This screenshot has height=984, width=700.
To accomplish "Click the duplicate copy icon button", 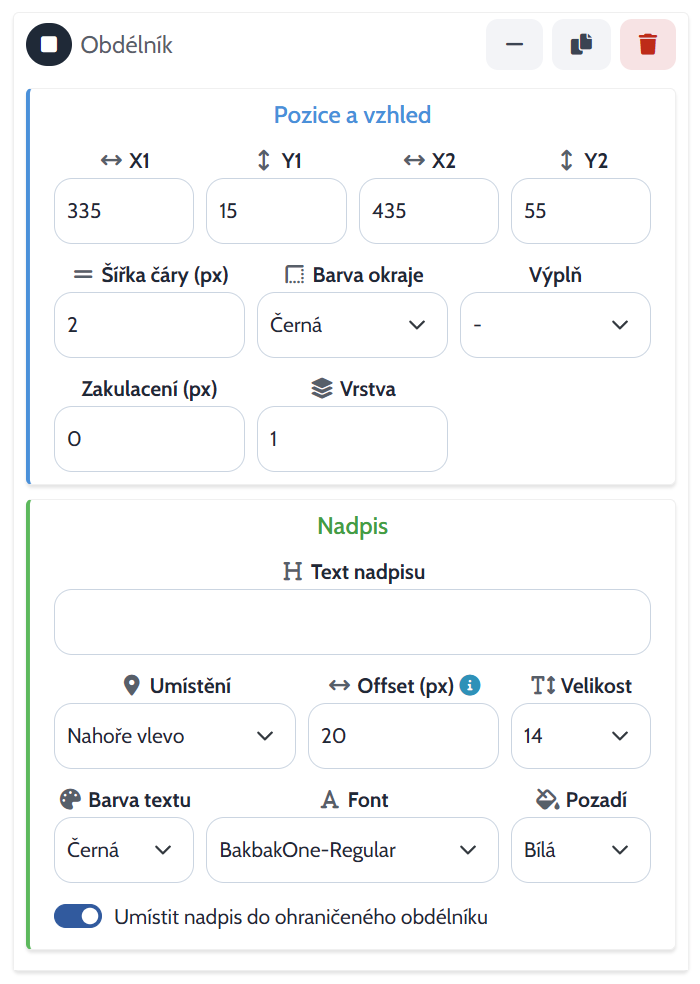I will click(x=581, y=45).
